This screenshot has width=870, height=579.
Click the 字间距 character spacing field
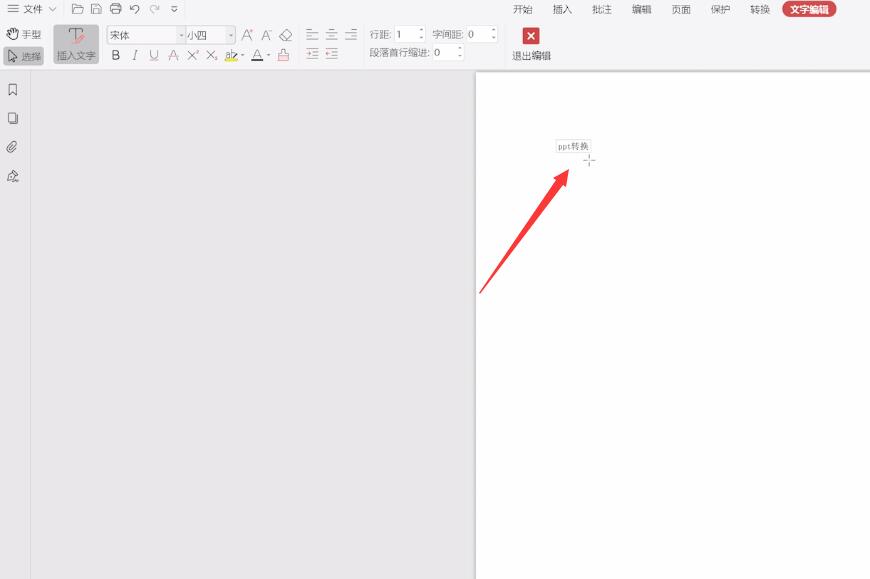tap(478, 34)
